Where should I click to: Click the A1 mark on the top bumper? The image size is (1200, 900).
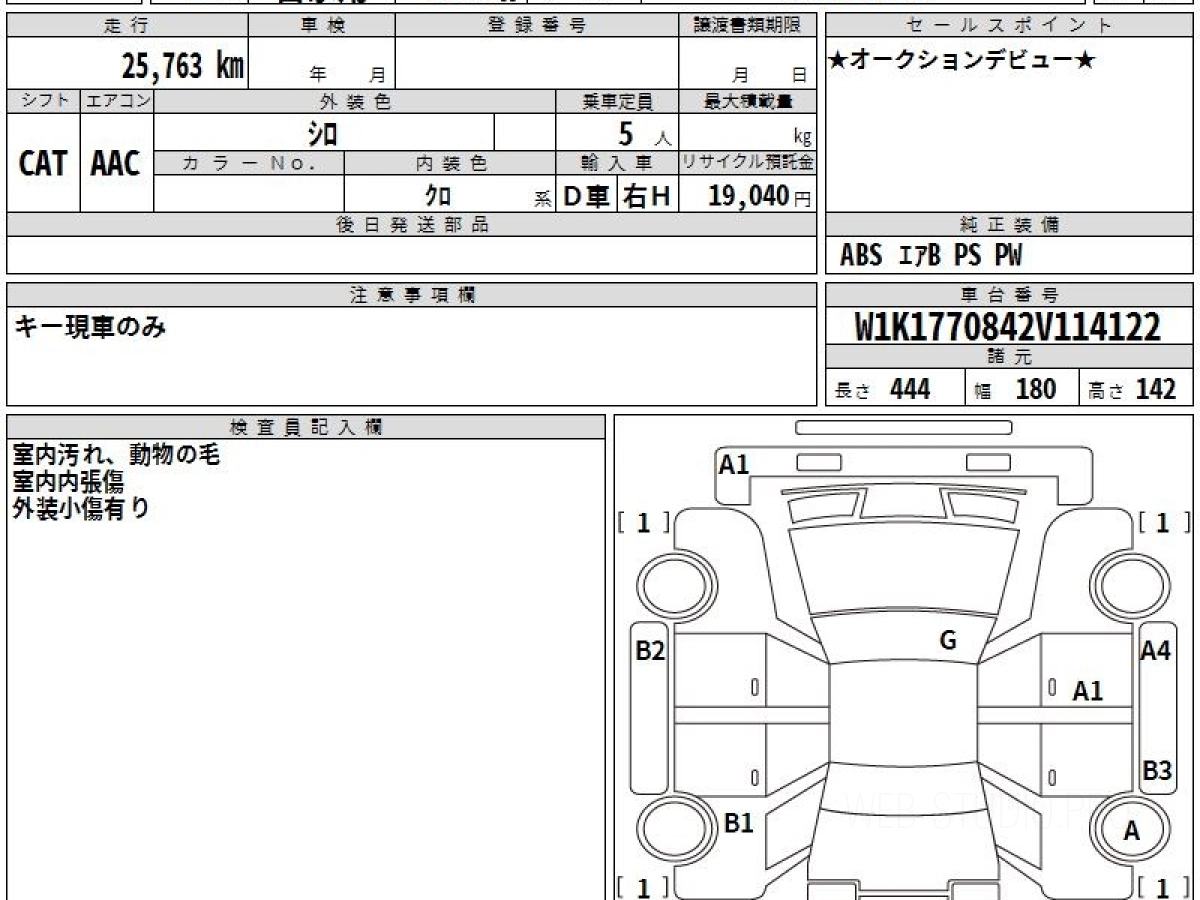pyautogui.click(x=734, y=464)
